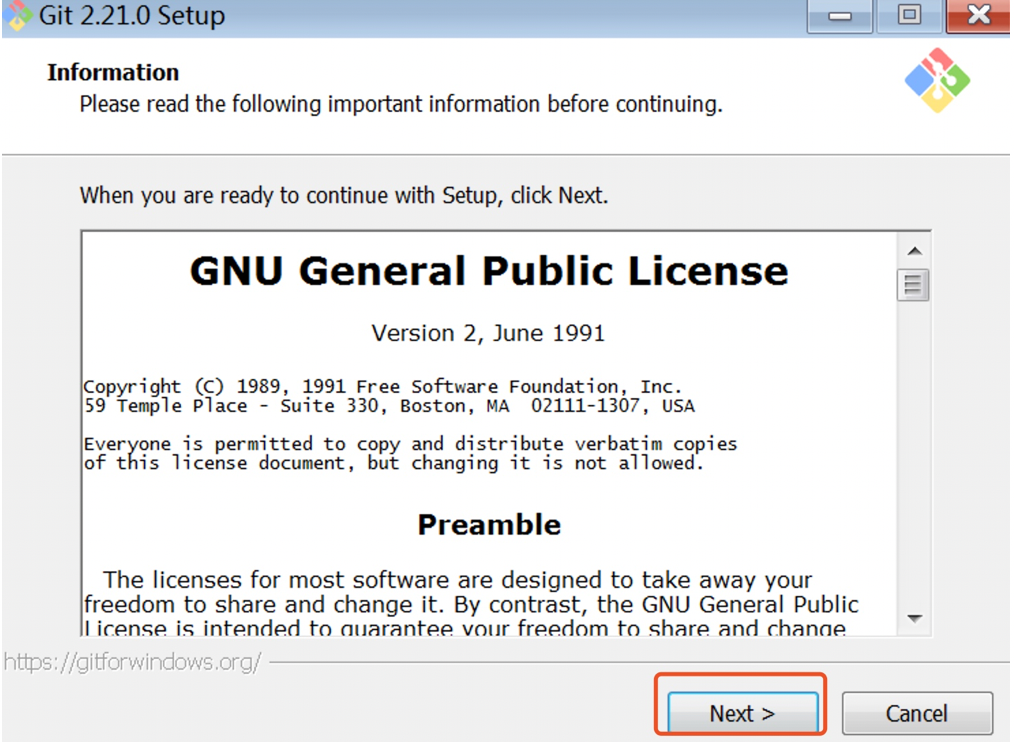Image resolution: width=1014 pixels, height=742 pixels.
Task: Minimize the Git Setup window
Action: [x=840, y=16]
